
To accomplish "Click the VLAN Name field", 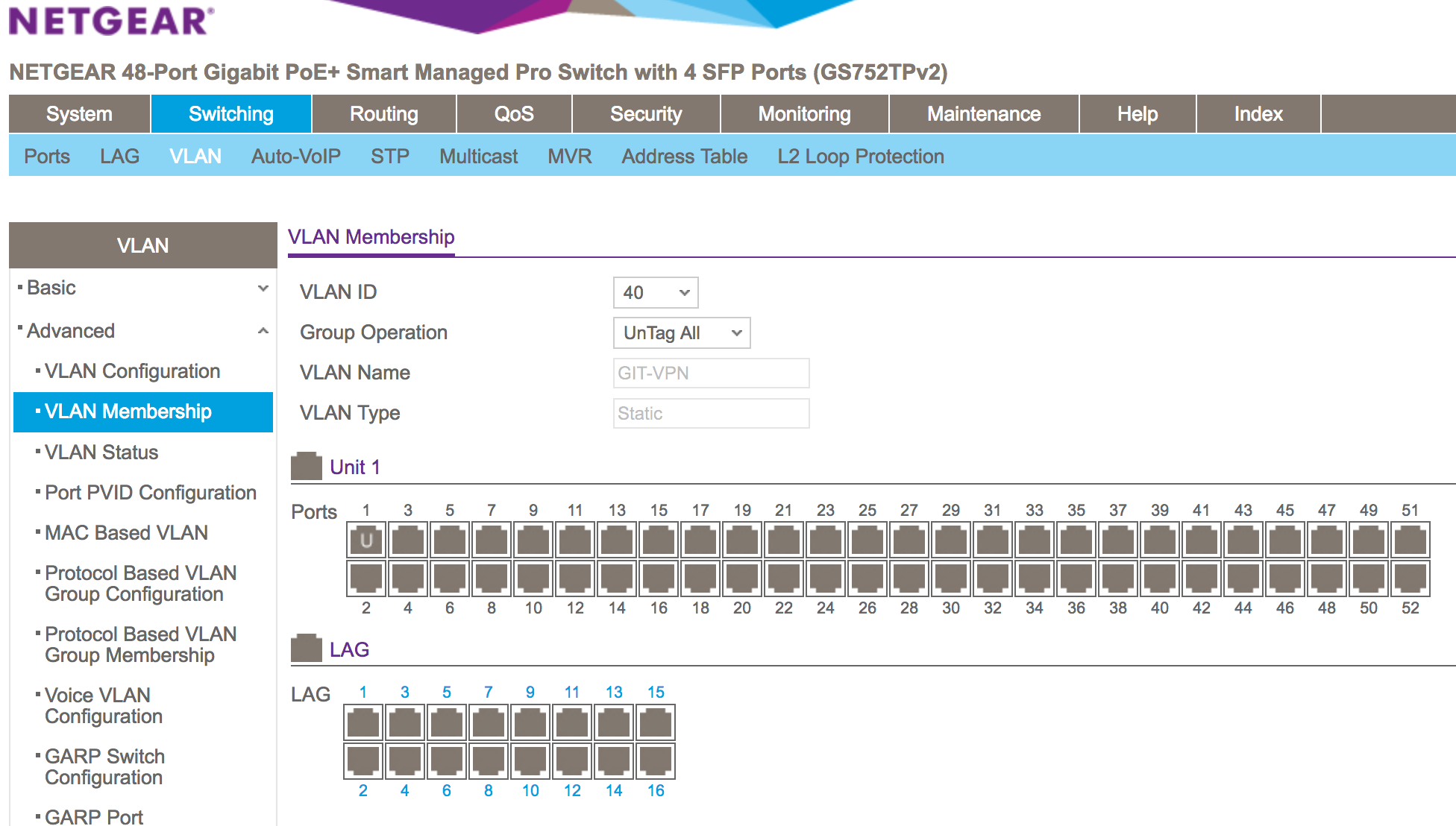I will click(711, 373).
